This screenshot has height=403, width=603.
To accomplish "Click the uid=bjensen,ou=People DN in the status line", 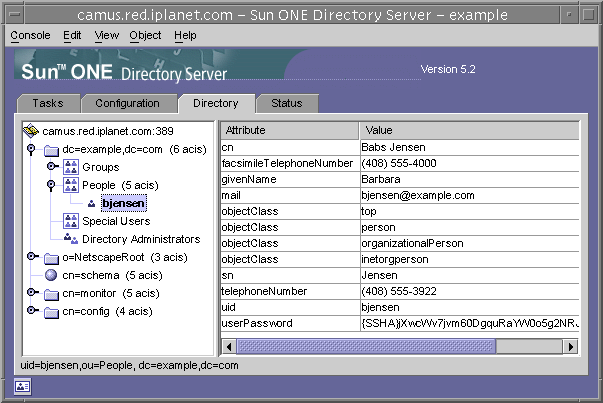I will pyautogui.click(x=129, y=365).
